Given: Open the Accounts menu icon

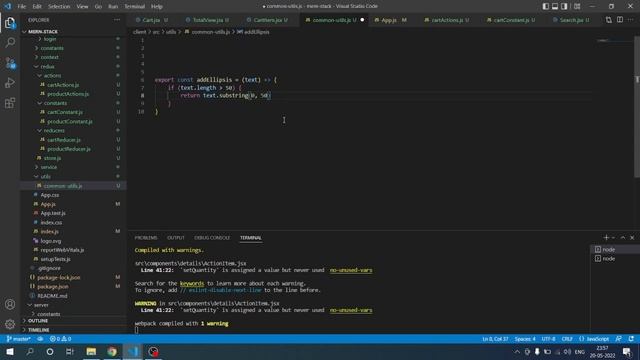Looking at the screenshot, I should pos(10,304).
